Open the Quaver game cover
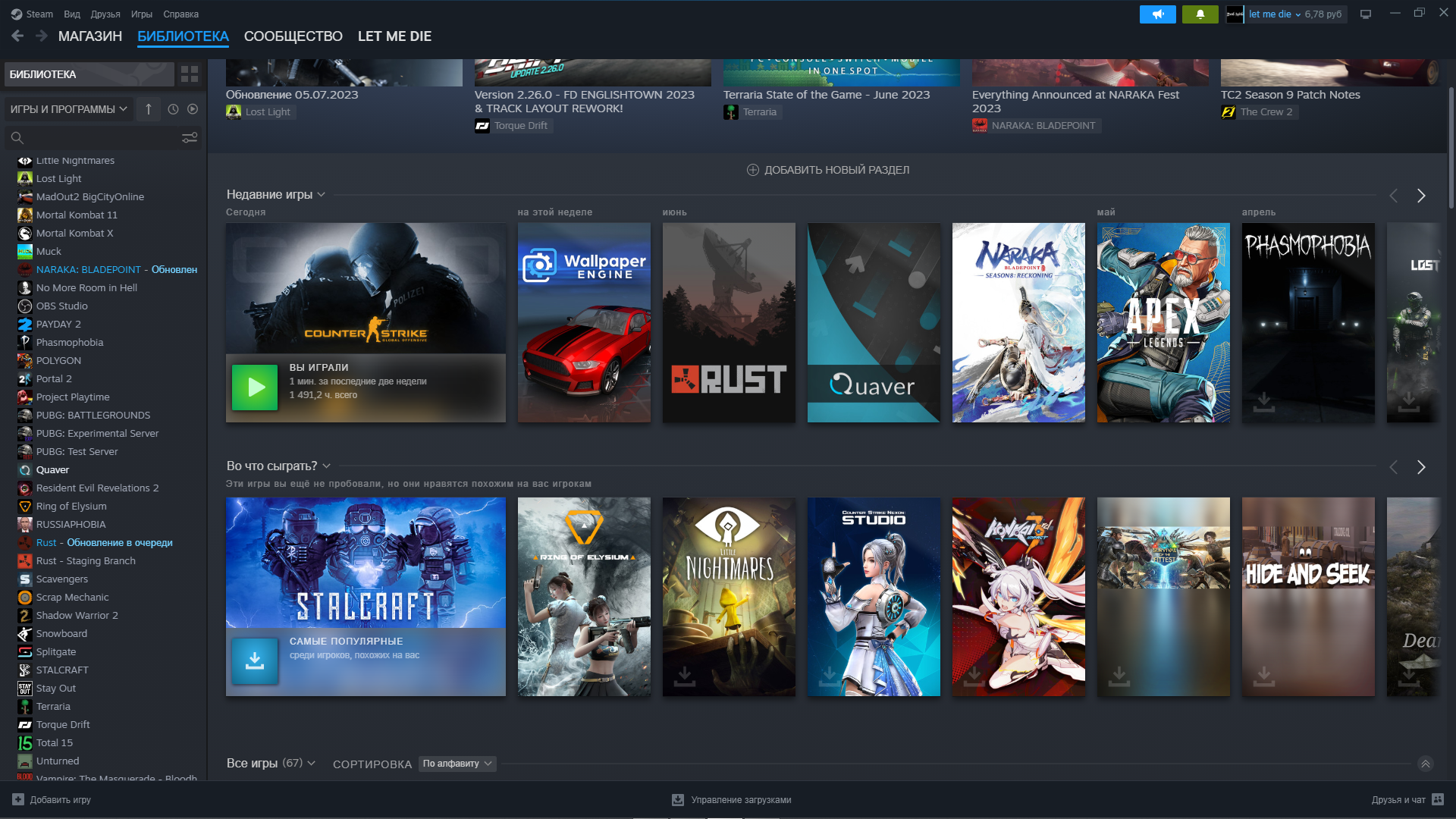1456x819 pixels. coord(874,322)
